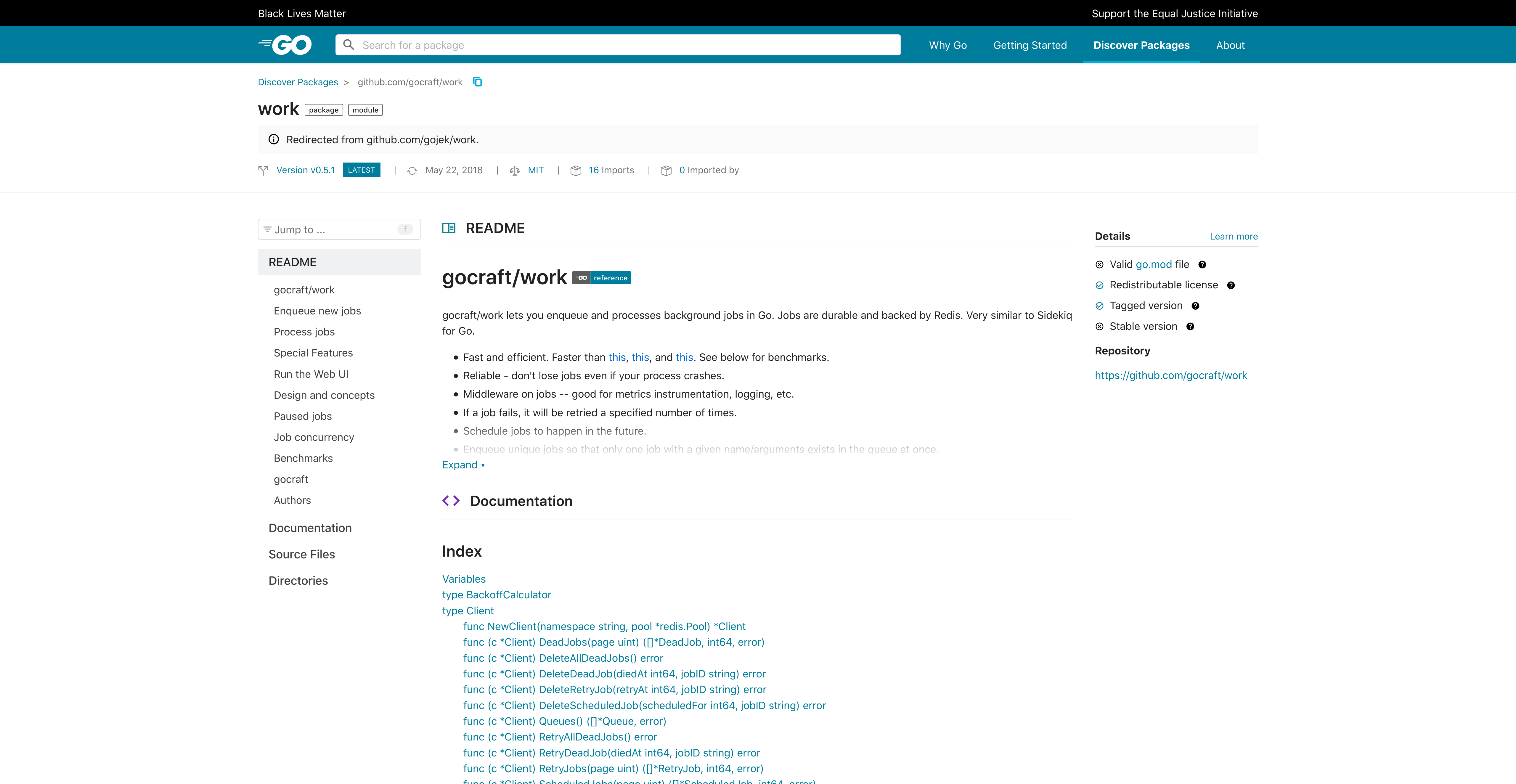The width and height of the screenshot is (1516, 784).
Task: Click the code brackets icon beside Documentation heading
Action: click(451, 500)
